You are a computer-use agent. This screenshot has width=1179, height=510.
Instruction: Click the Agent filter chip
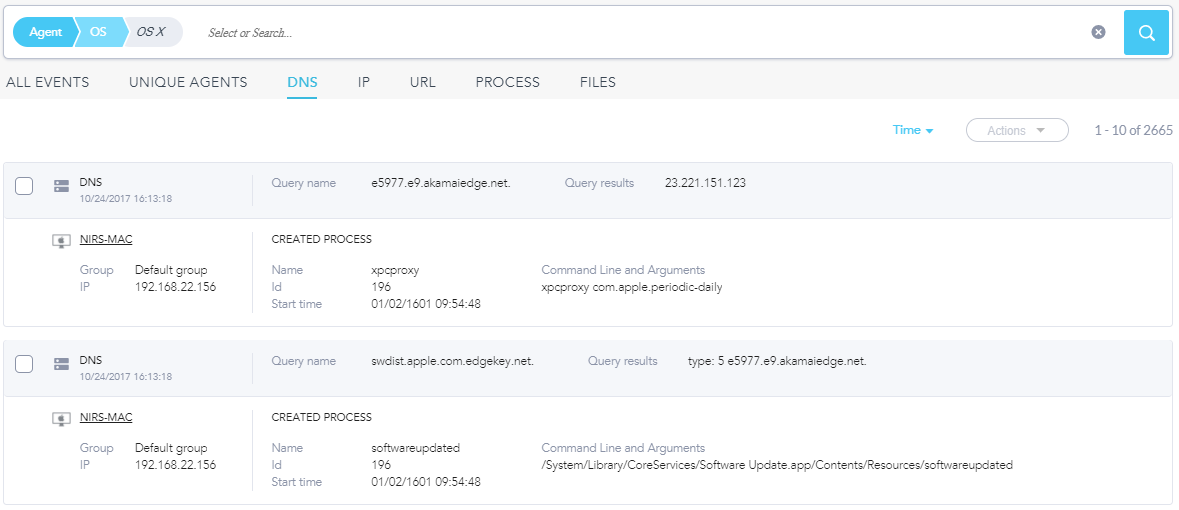click(45, 32)
